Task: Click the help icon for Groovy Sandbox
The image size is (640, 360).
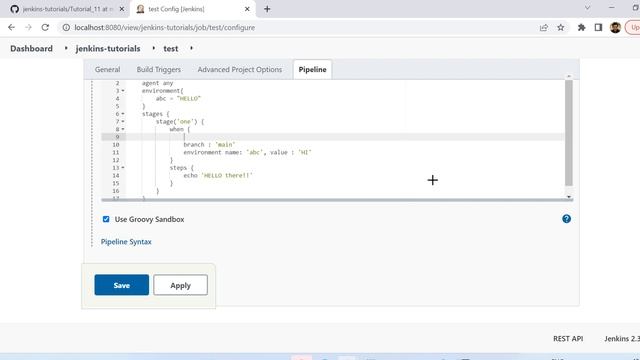Action: click(x=567, y=219)
